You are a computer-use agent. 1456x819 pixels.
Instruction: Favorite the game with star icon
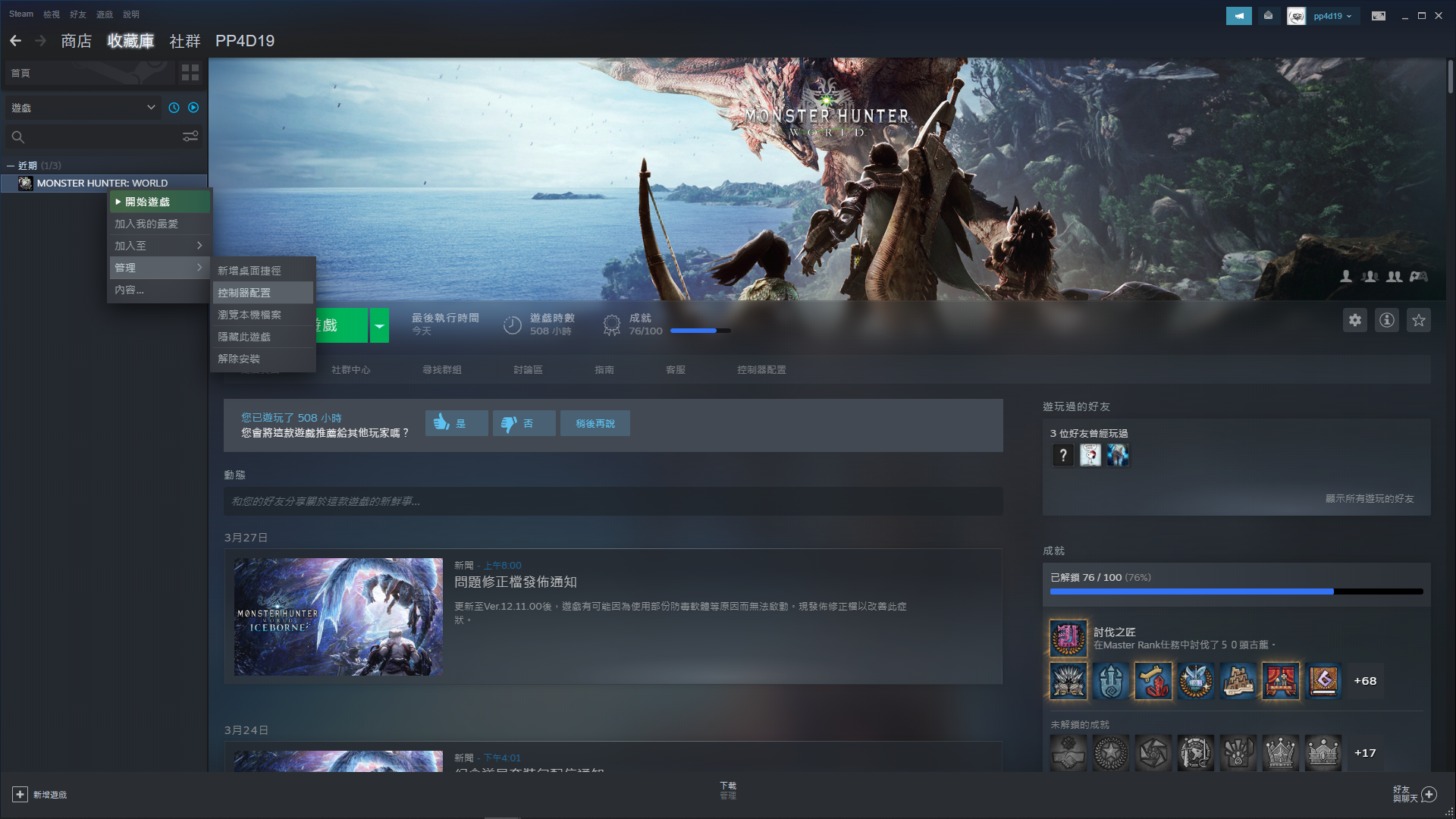1419,320
